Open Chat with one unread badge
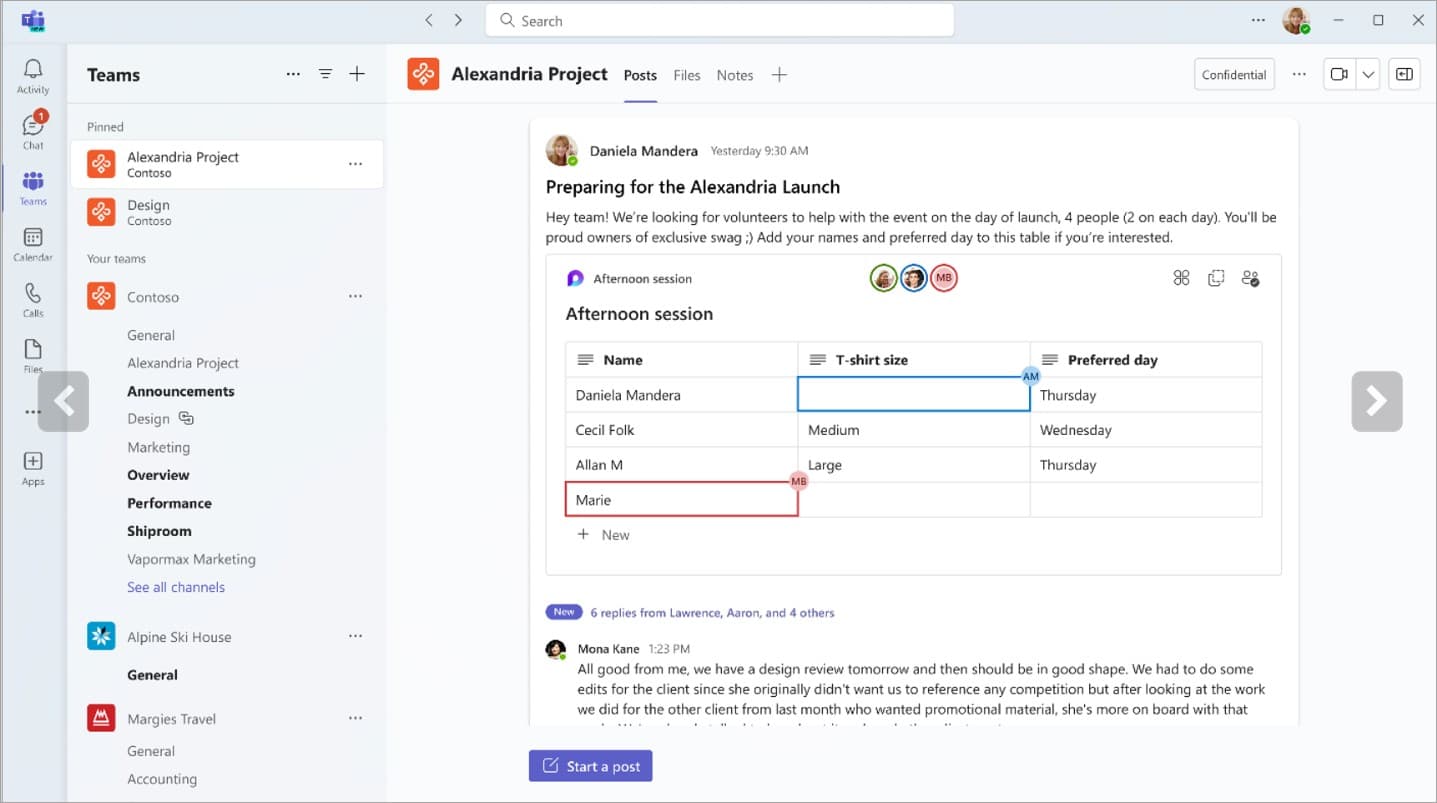This screenshot has width=1437, height=803. pos(33,125)
